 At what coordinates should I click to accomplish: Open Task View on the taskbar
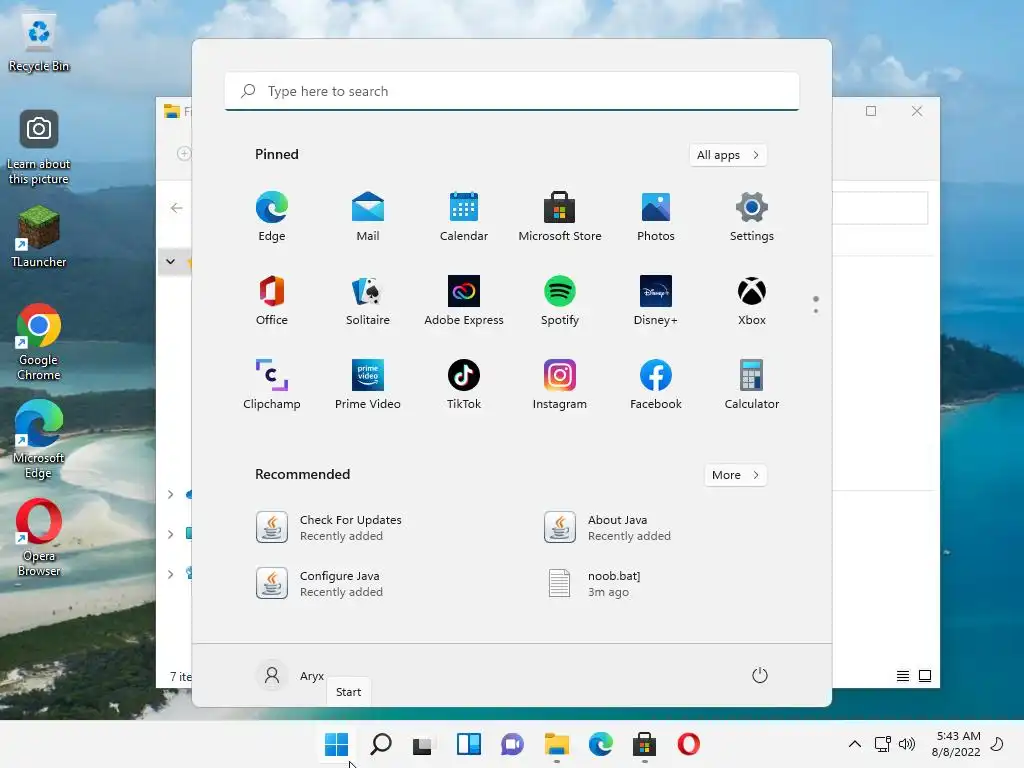pos(423,744)
